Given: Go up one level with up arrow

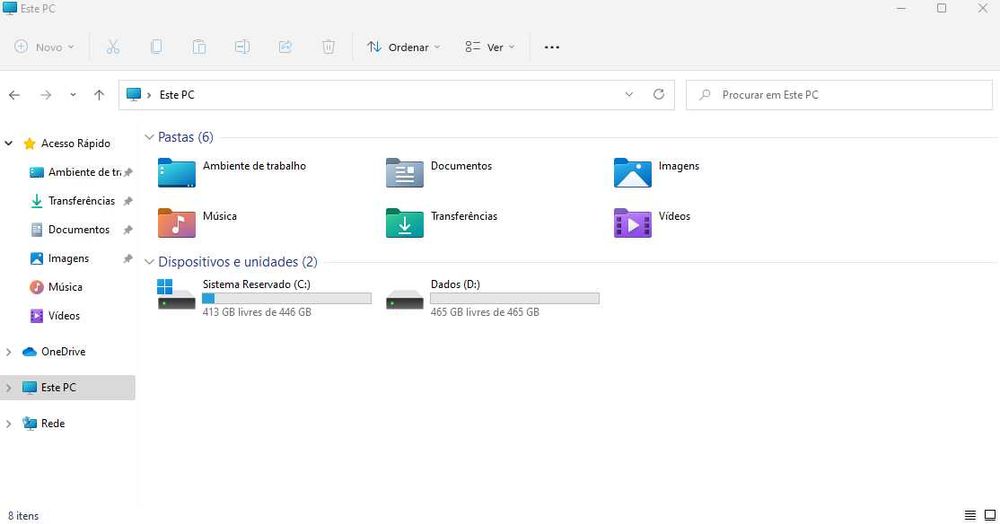Looking at the screenshot, I should coord(99,95).
